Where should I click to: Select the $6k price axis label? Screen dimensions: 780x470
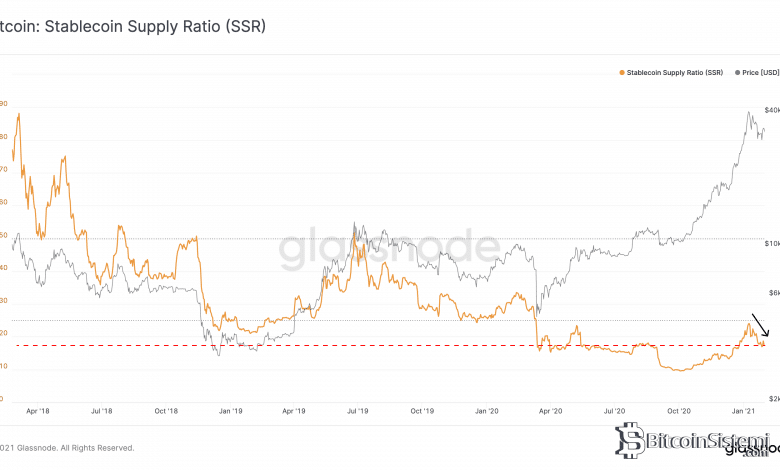coord(772,293)
